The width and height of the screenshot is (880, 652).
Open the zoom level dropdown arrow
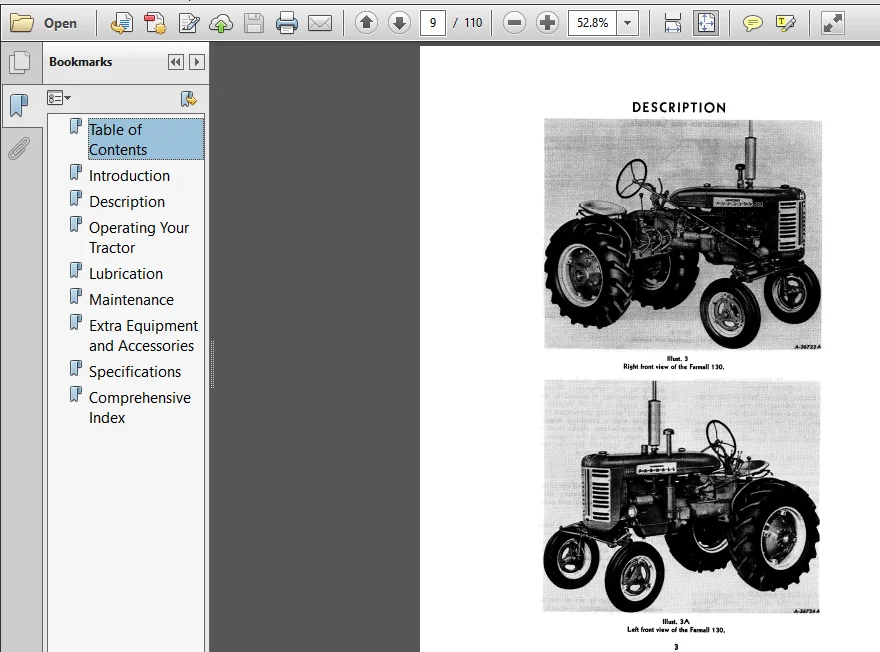[627, 23]
